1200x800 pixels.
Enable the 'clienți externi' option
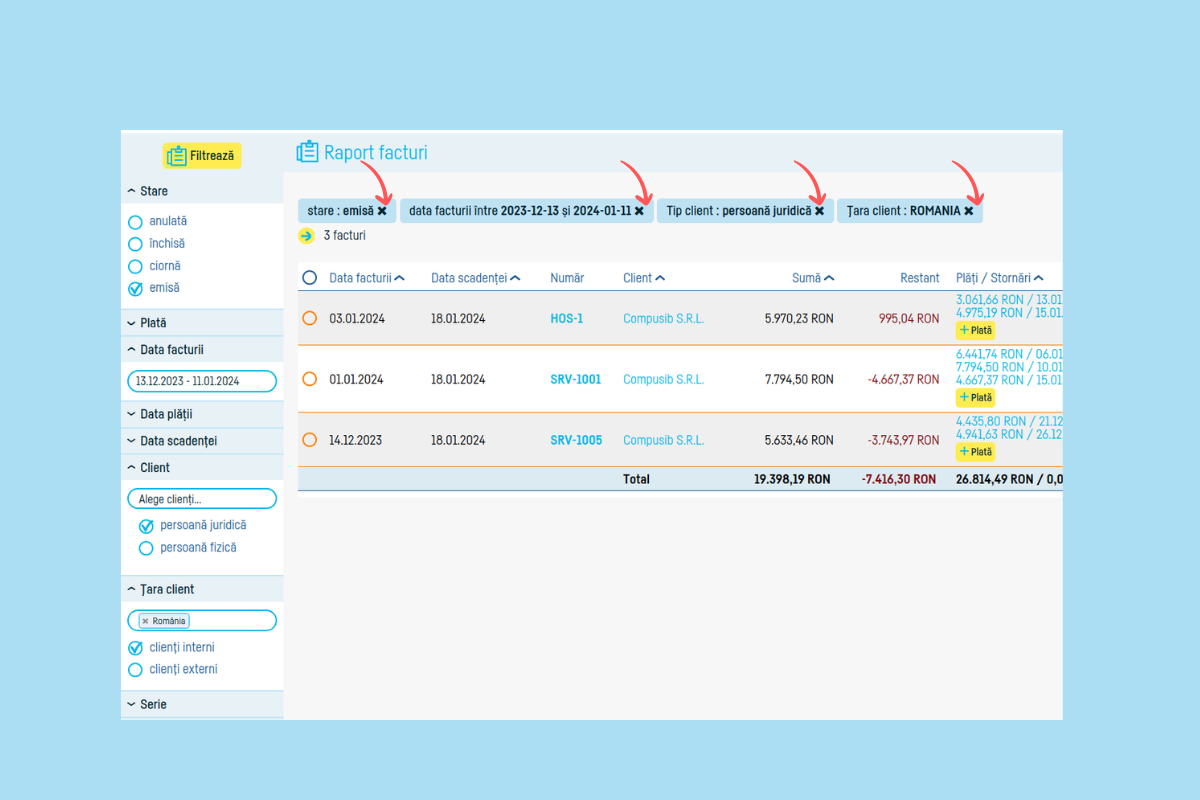point(136,670)
